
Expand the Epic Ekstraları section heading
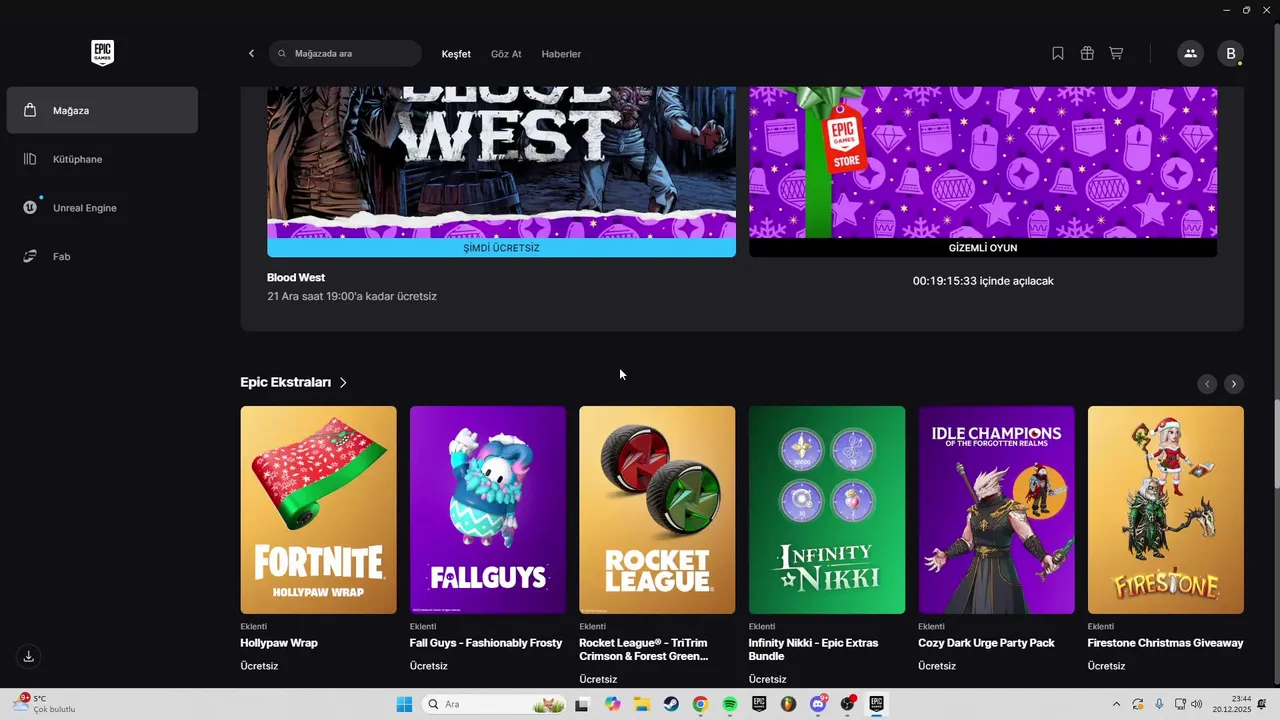point(294,383)
